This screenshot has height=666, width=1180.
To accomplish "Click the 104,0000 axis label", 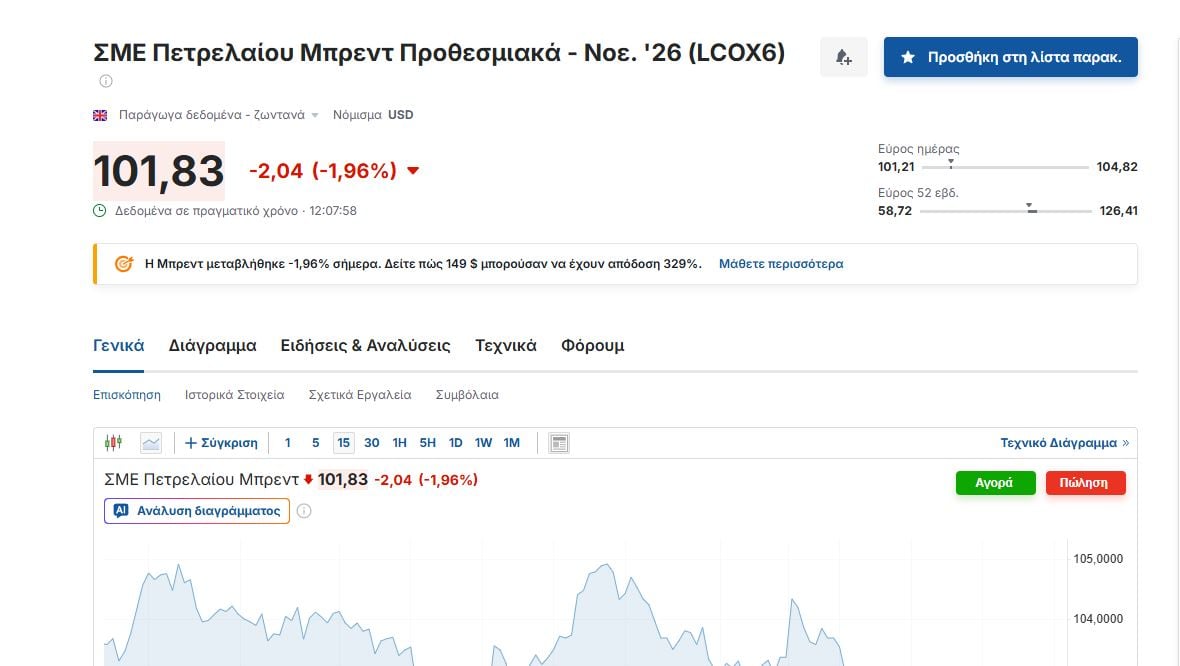I will [x=1098, y=619].
